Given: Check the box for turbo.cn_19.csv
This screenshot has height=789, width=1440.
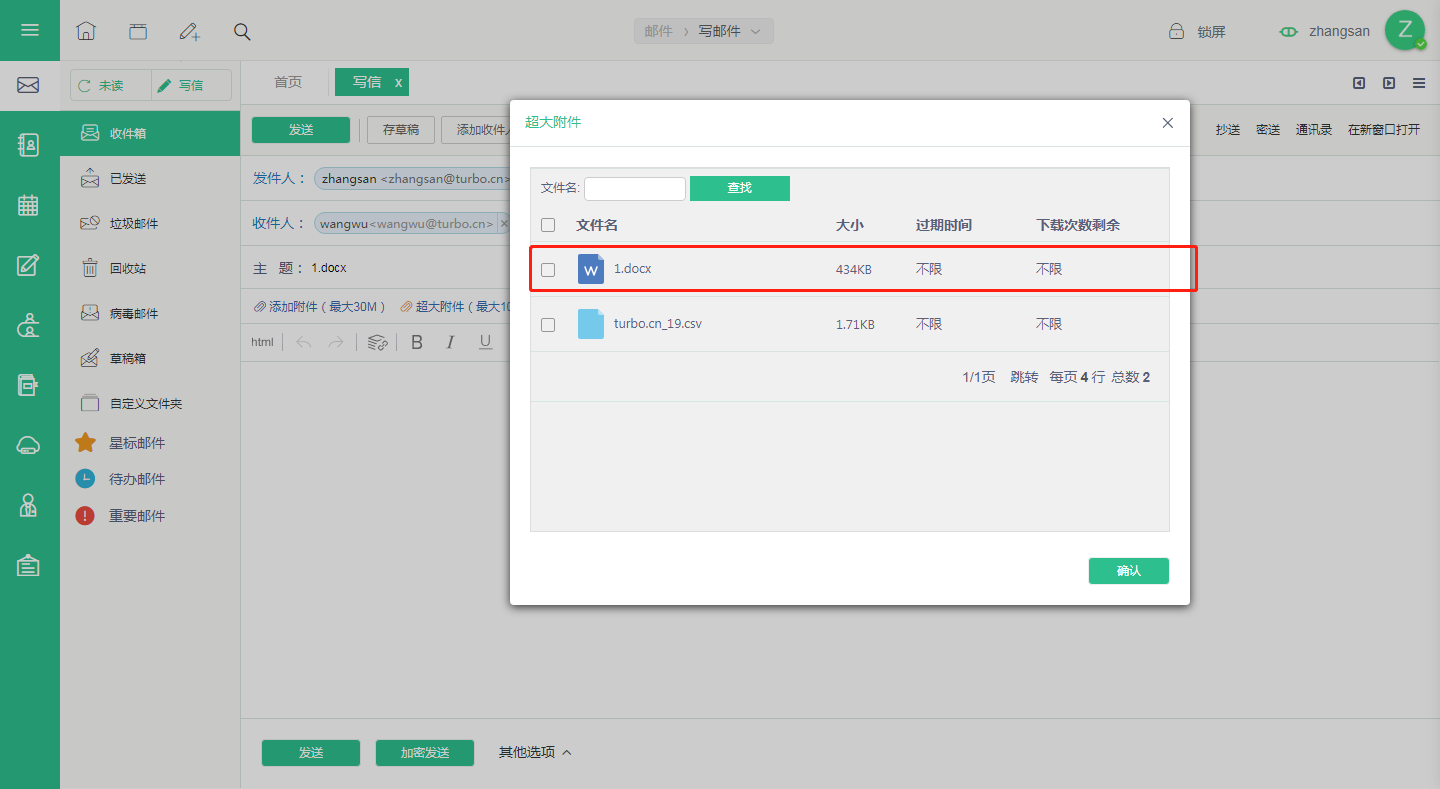Looking at the screenshot, I should coord(548,325).
